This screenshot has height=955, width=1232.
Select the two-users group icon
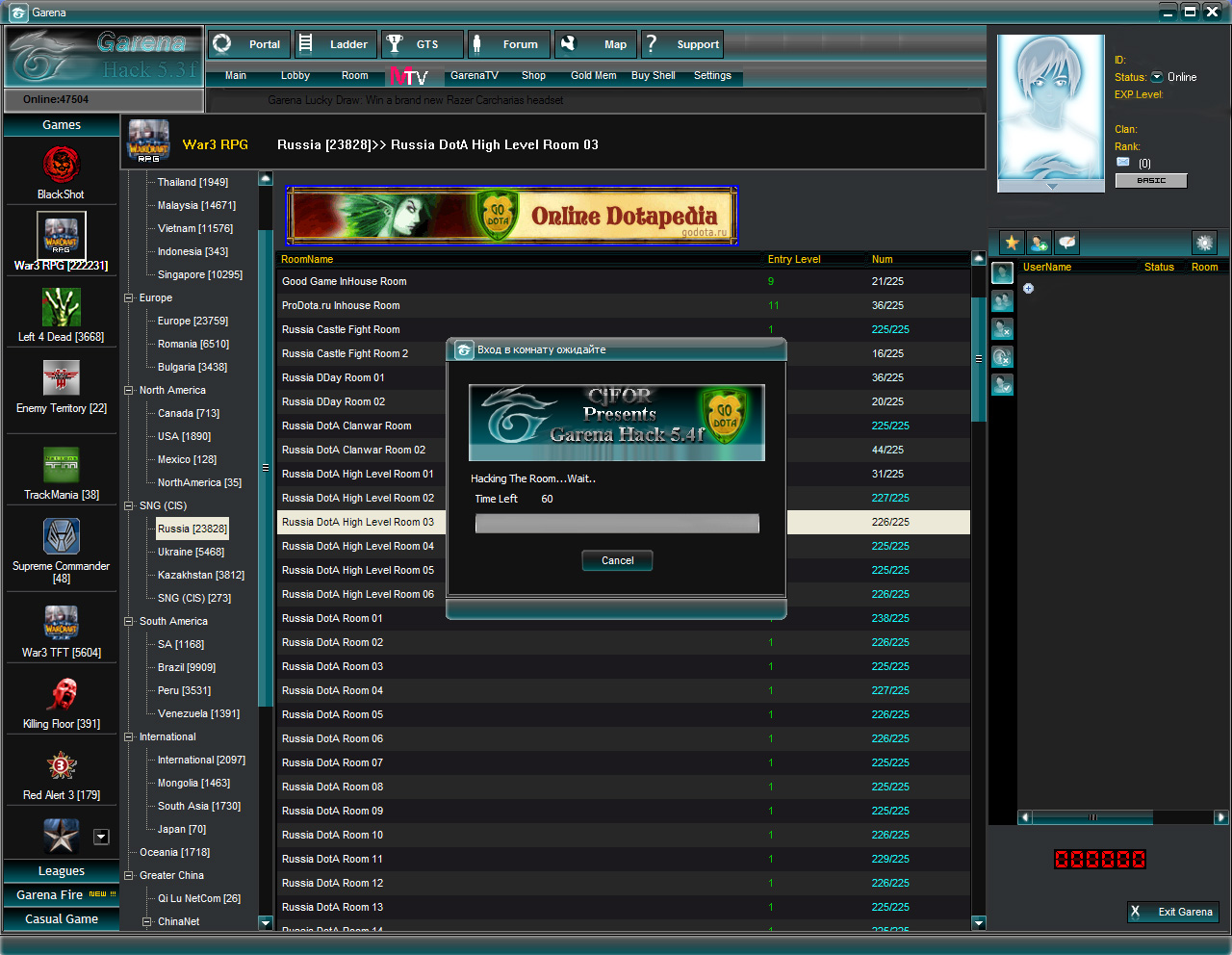pyautogui.click(x=1002, y=301)
